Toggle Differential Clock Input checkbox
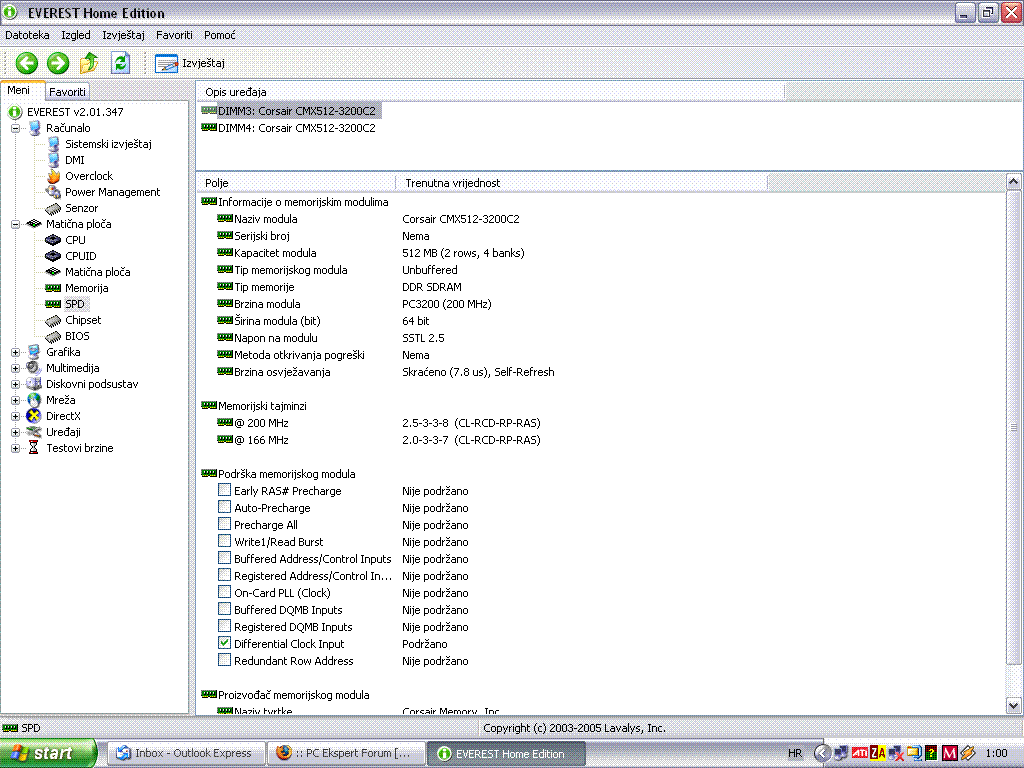The height and width of the screenshot is (768, 1024). pos(225,644)
